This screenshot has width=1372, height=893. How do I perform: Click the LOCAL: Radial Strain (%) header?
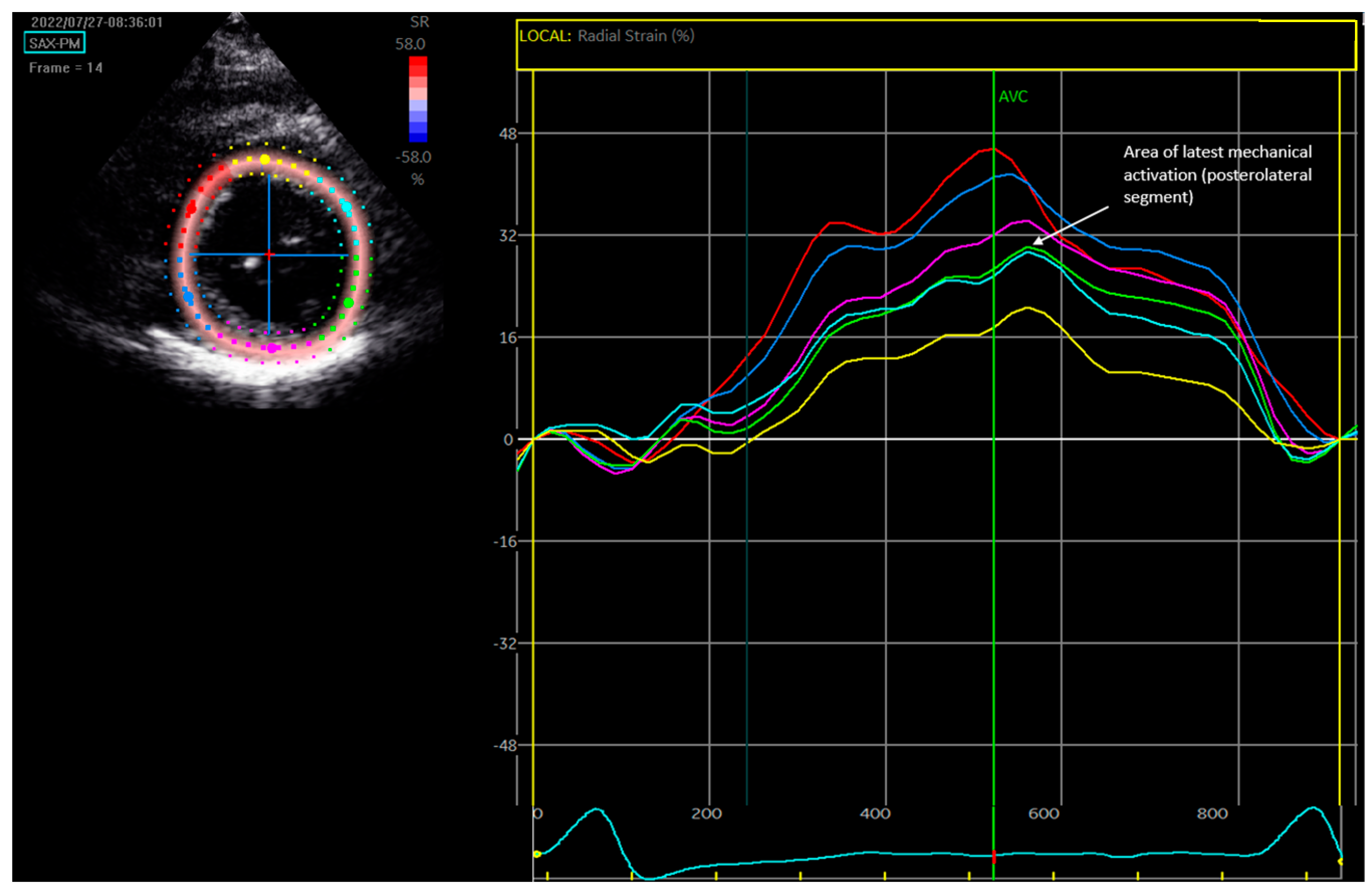pos(606,36)
